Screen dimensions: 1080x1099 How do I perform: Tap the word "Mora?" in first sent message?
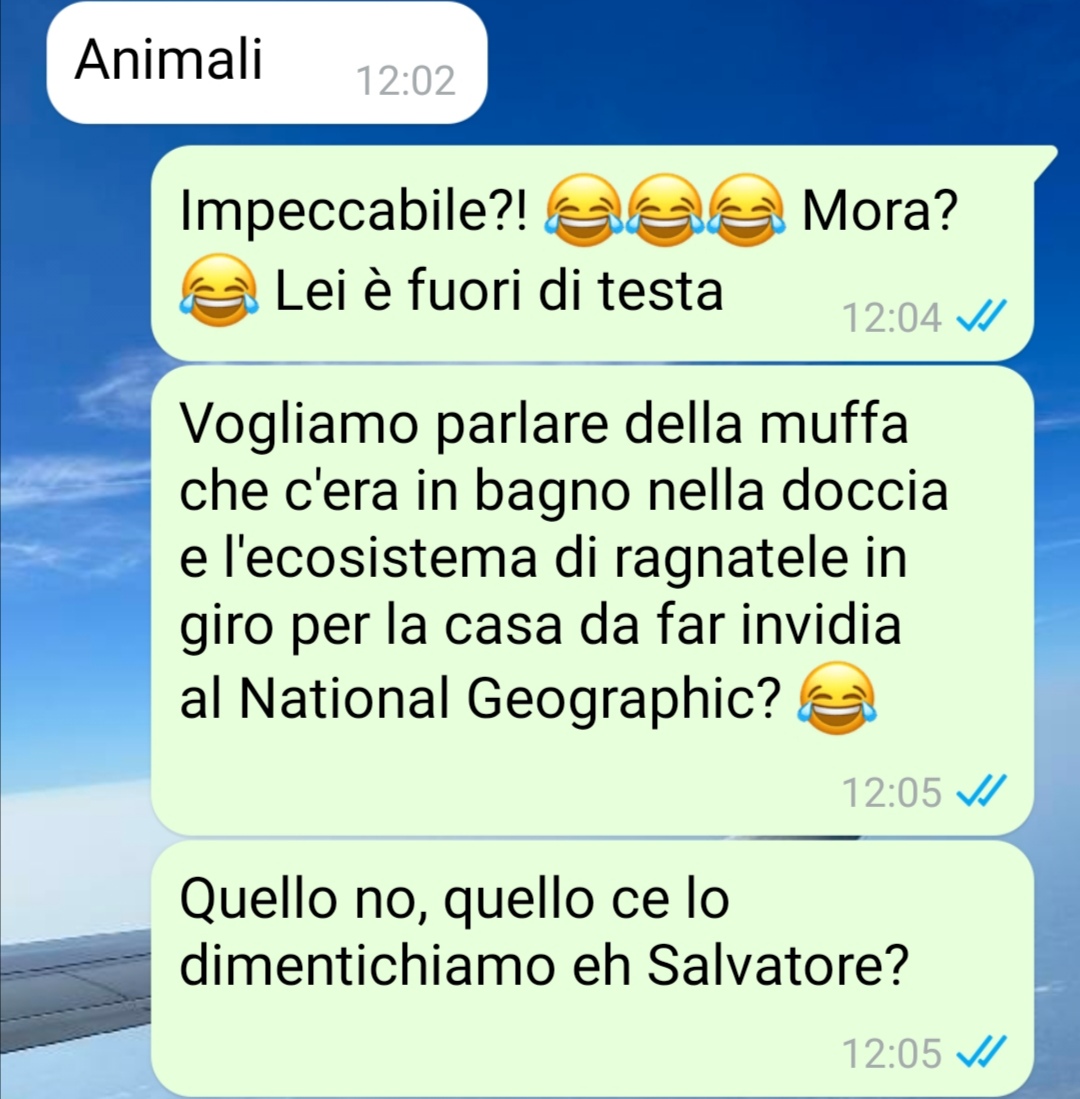(880, 210)
